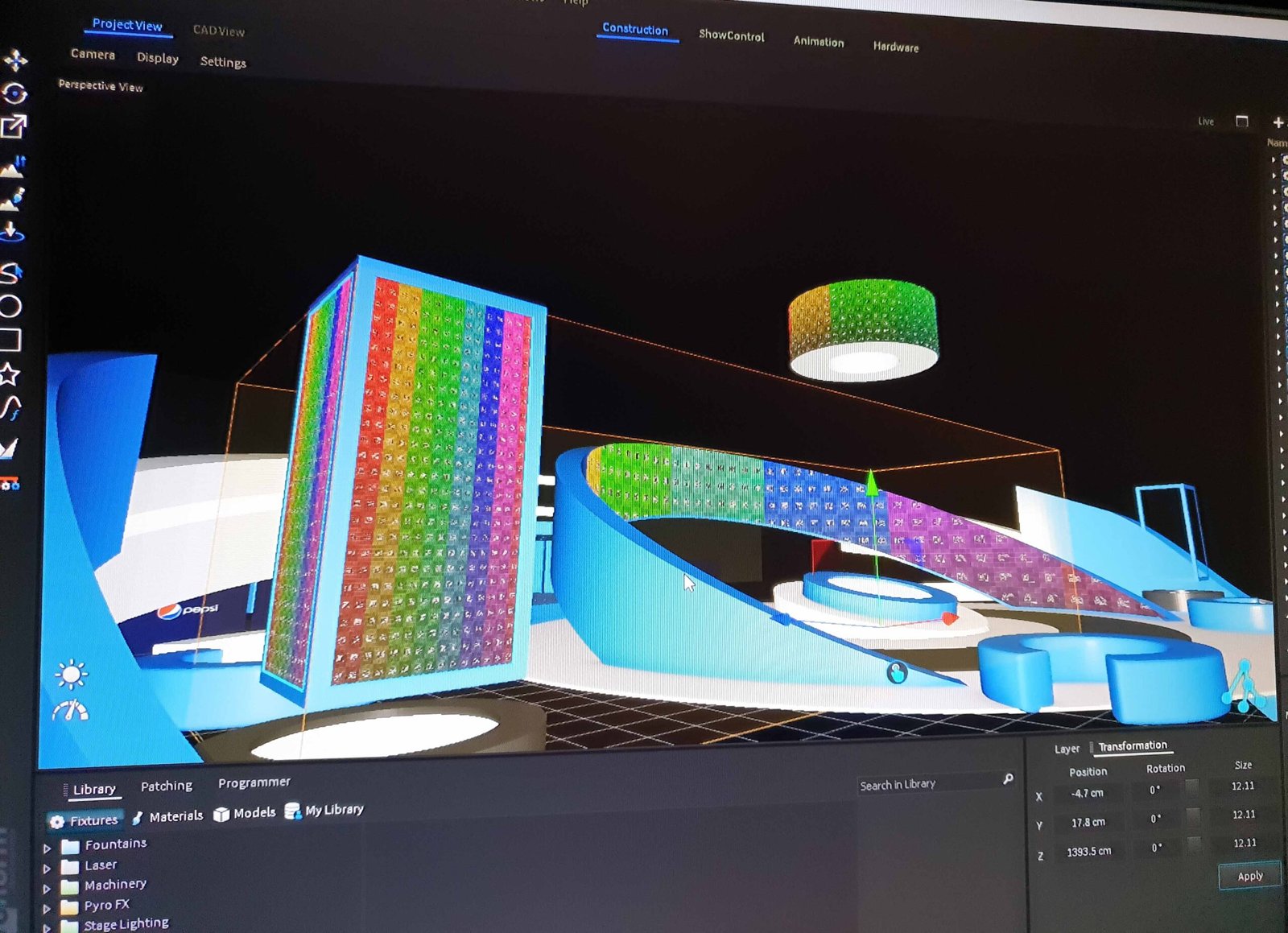
Task: Toggle the Live mode indicator
Action: (x=1205, y=122)
